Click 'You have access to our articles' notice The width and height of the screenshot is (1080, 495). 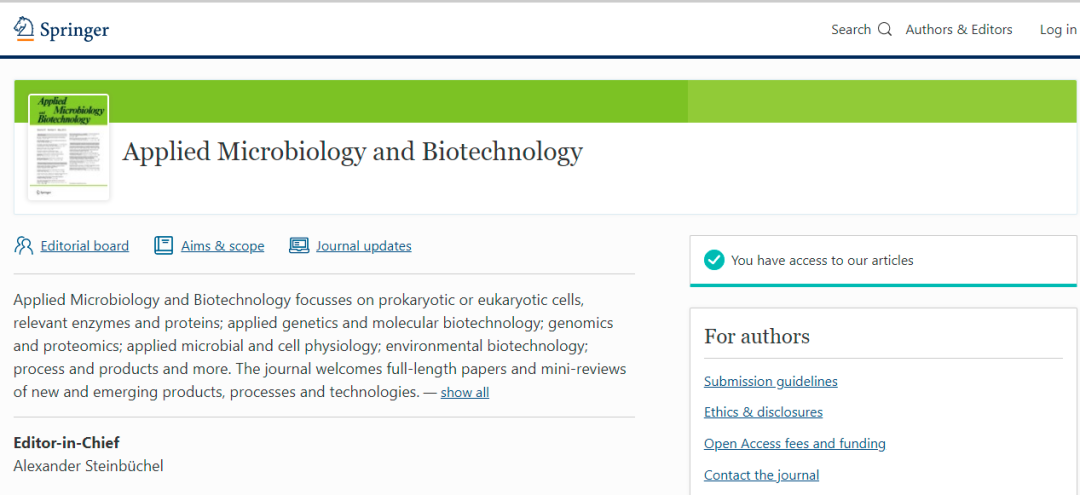click(822, 260)
